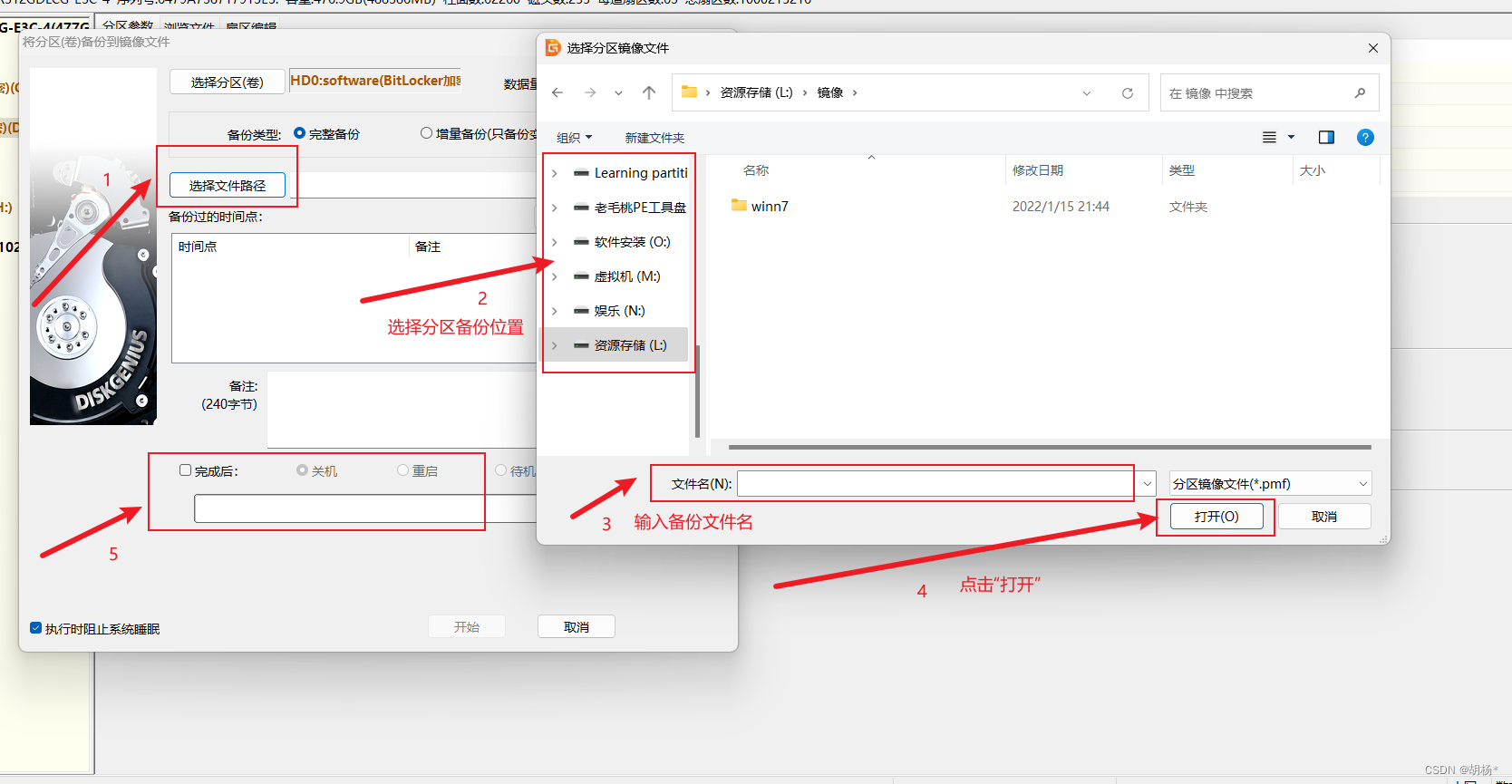Viewport: 1512px width, 784px height.
Task: Expand the 娱乐 (N:) tree node
Action: [555, 311]
